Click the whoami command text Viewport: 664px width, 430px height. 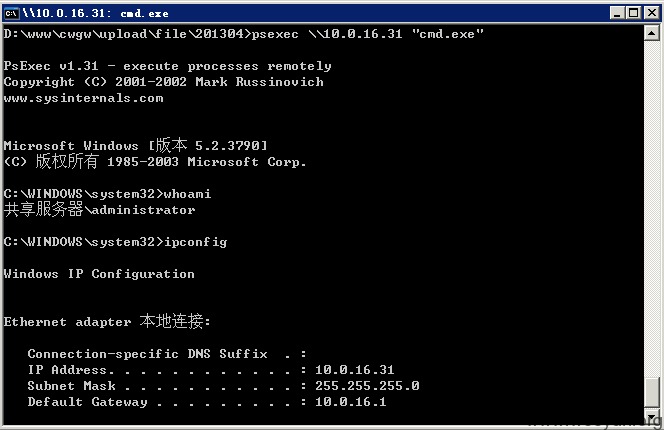[187, 194]
